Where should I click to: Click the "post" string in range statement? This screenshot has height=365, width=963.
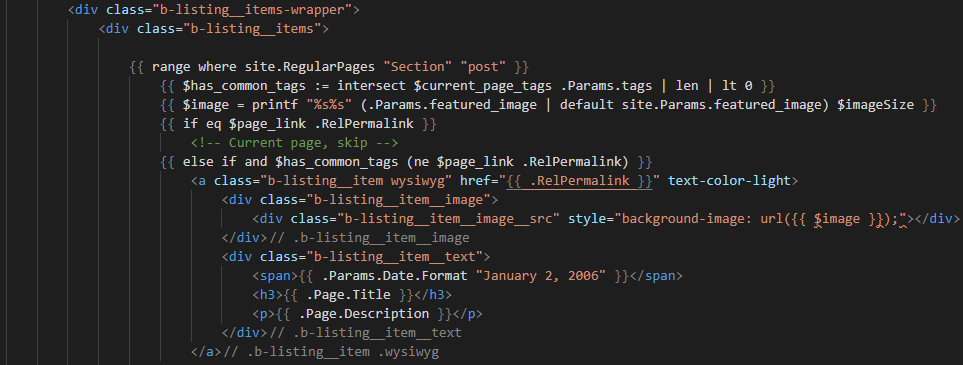pyautogui.click(x=483, y=66)
